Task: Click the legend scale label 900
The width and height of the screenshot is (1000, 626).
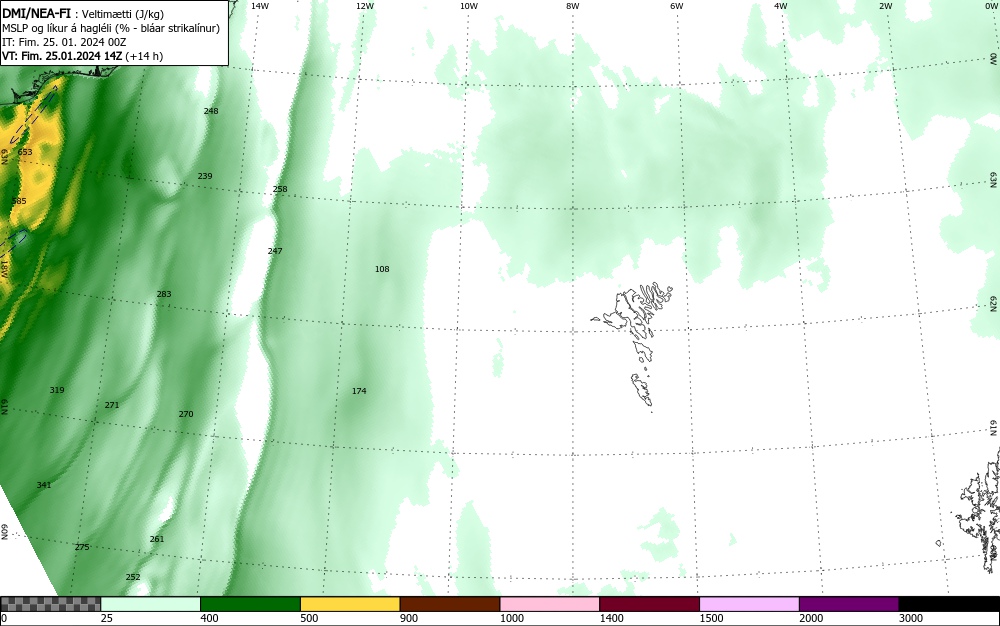Action: coord(409,618)
